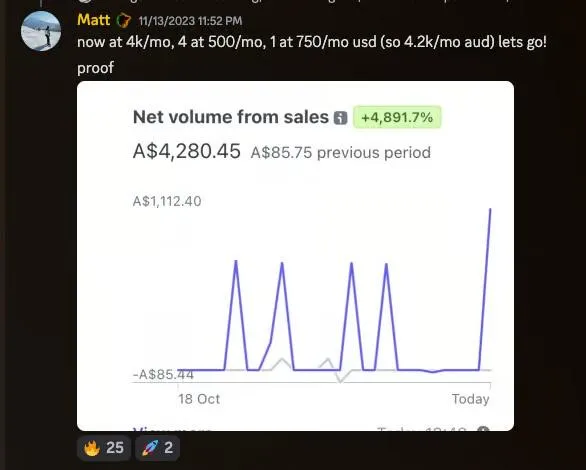Open the Stripe chart image attachment
The image size is (586, 470).
coord(295,256)
